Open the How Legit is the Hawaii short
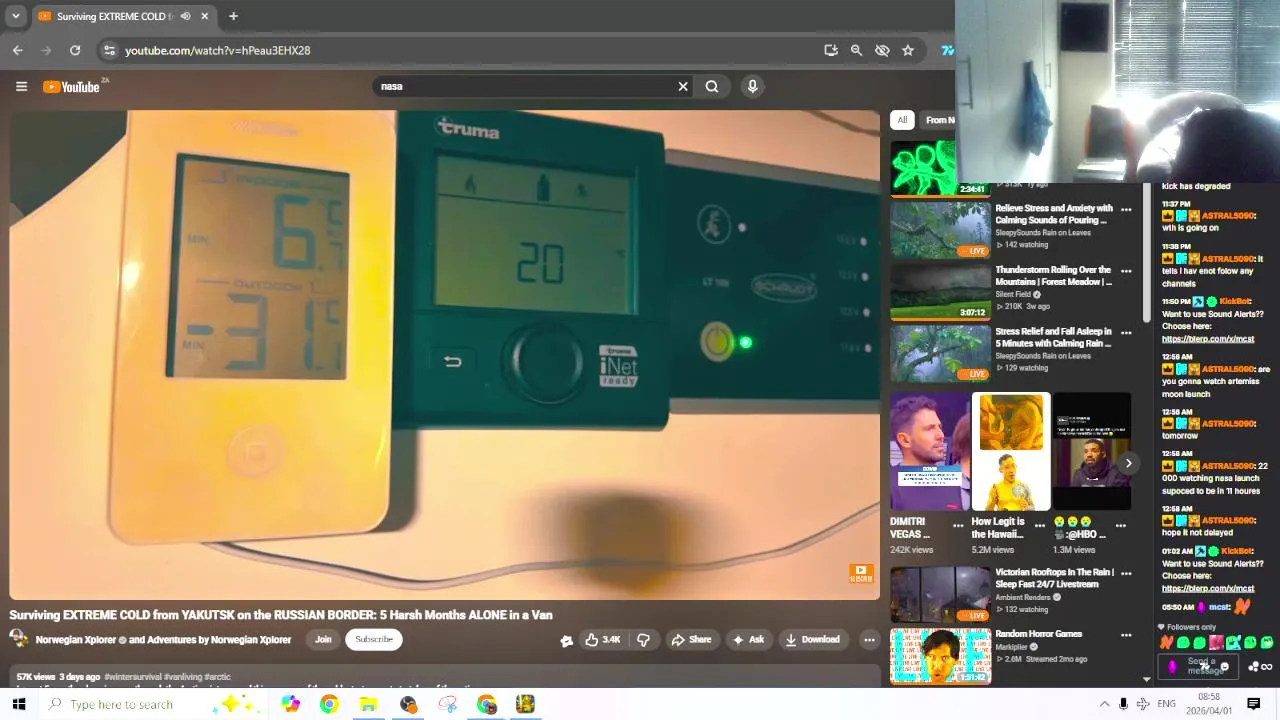 pos(1011,451)
